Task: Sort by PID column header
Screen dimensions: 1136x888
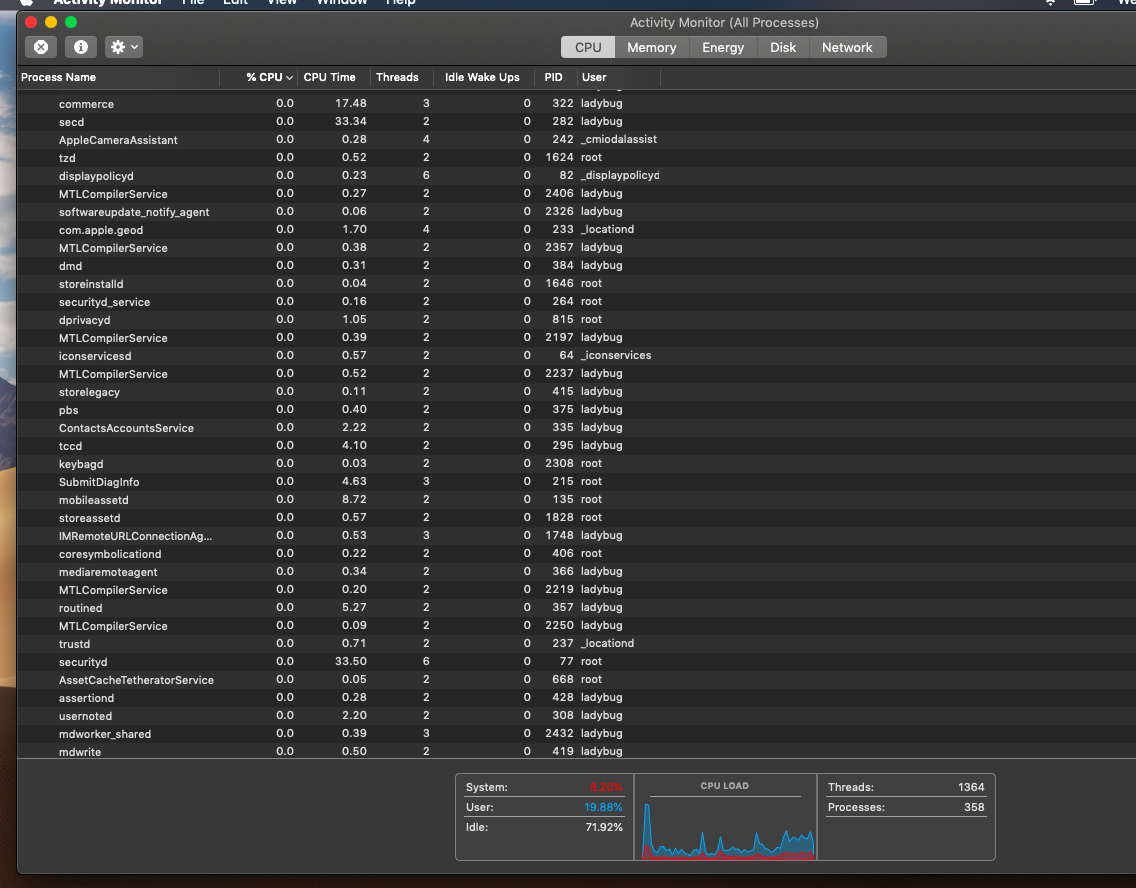Action: 554,77
